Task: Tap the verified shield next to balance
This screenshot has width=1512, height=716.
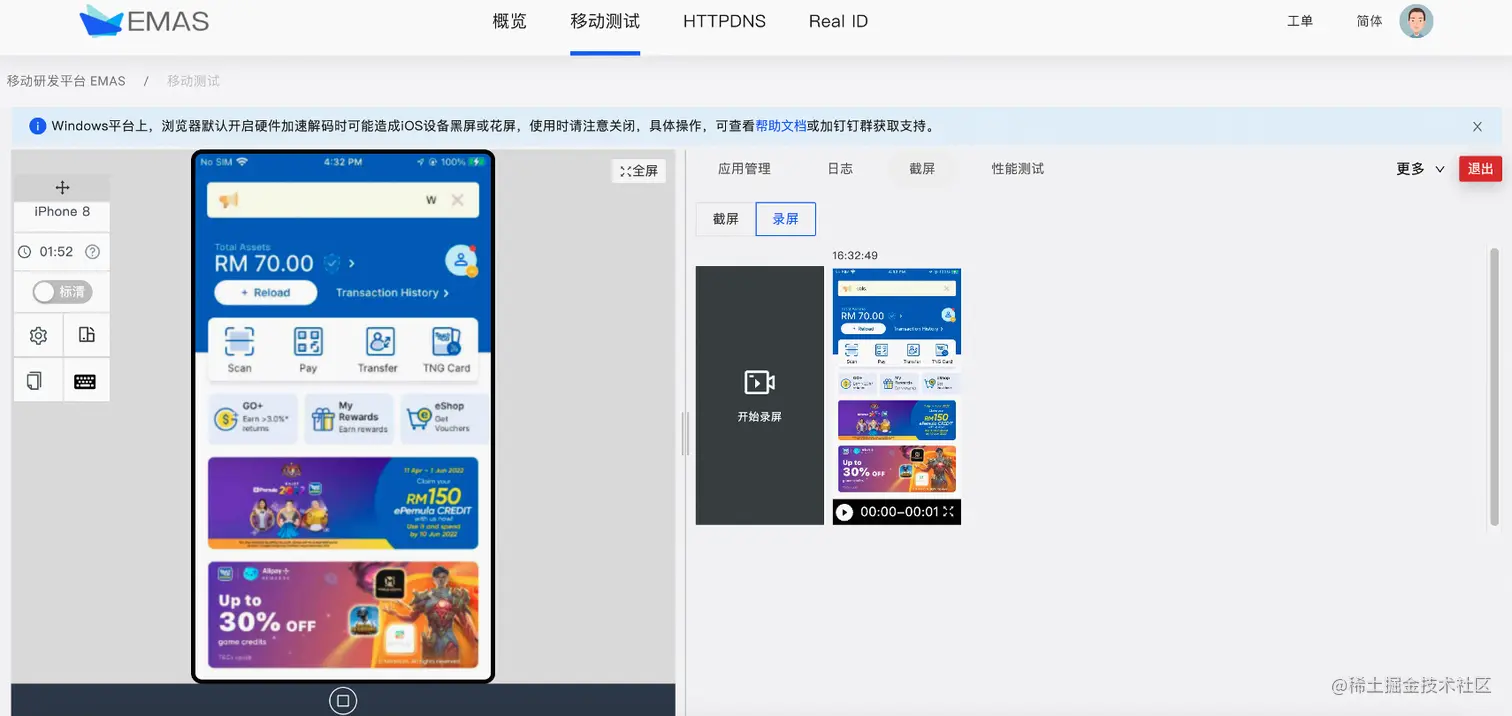Action: pos(332,263)
